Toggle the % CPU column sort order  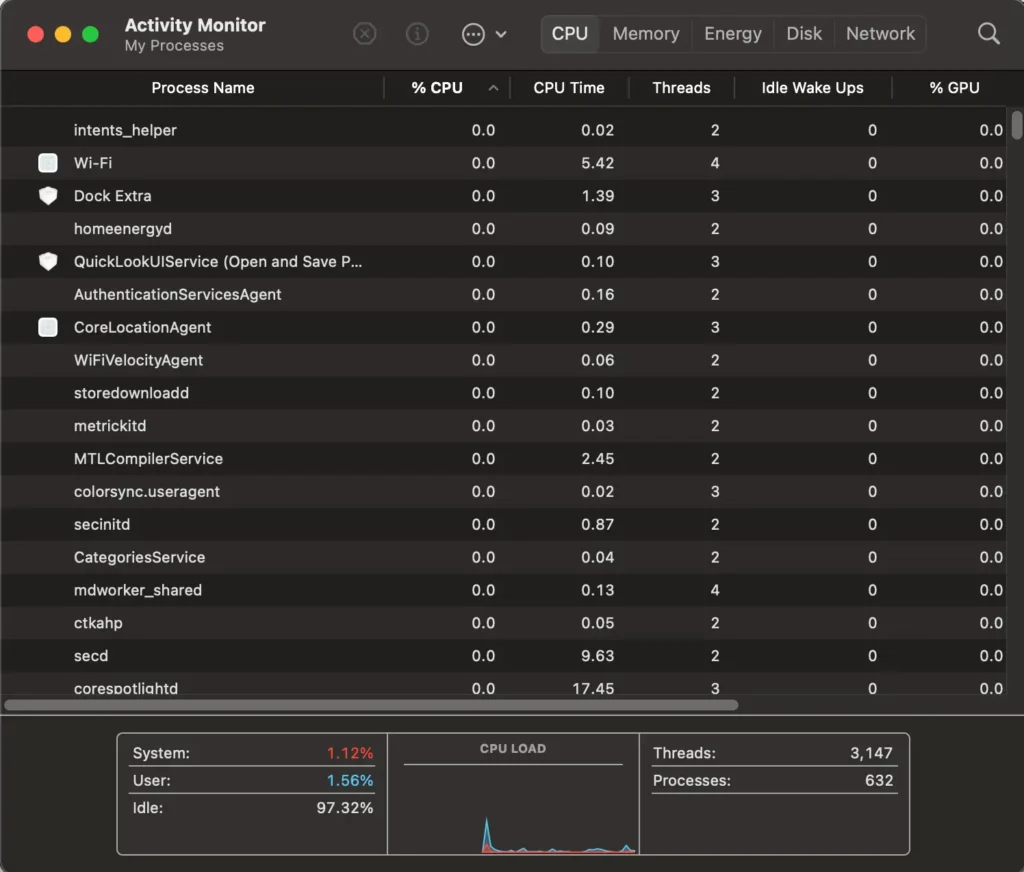click(436, 88)
